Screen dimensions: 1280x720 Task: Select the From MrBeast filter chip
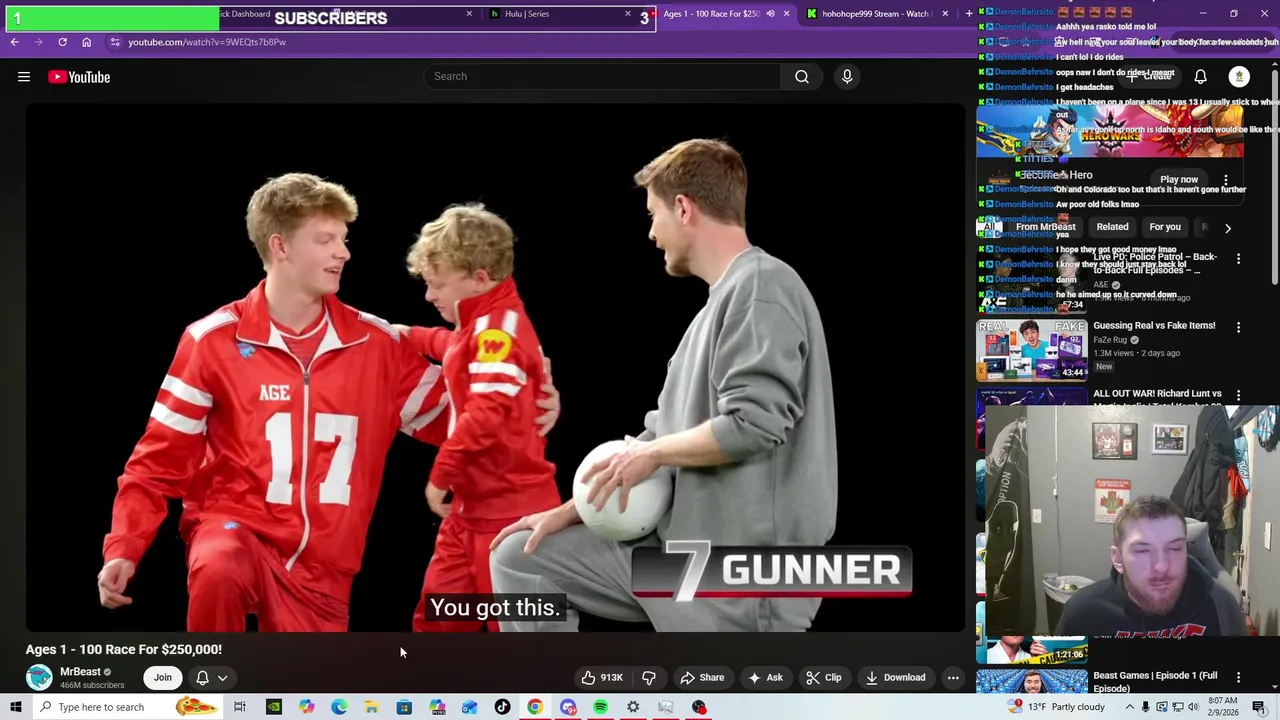[1045, 227]
